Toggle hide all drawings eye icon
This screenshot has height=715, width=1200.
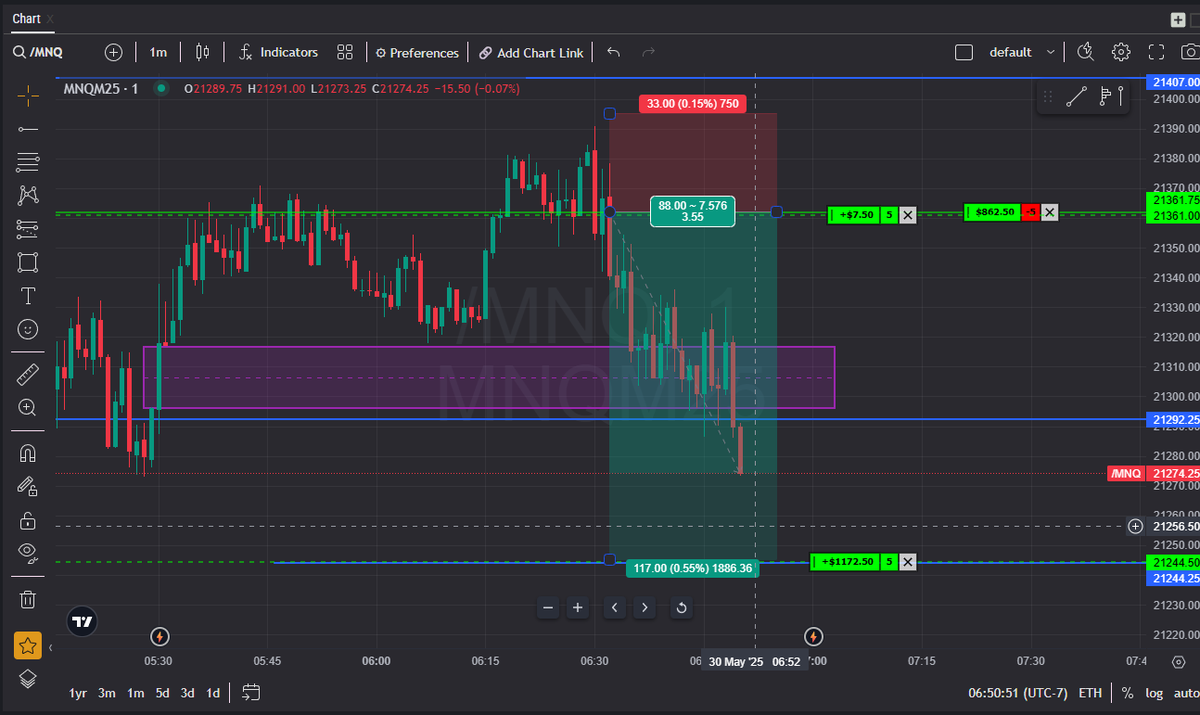[x=28, y=552]
